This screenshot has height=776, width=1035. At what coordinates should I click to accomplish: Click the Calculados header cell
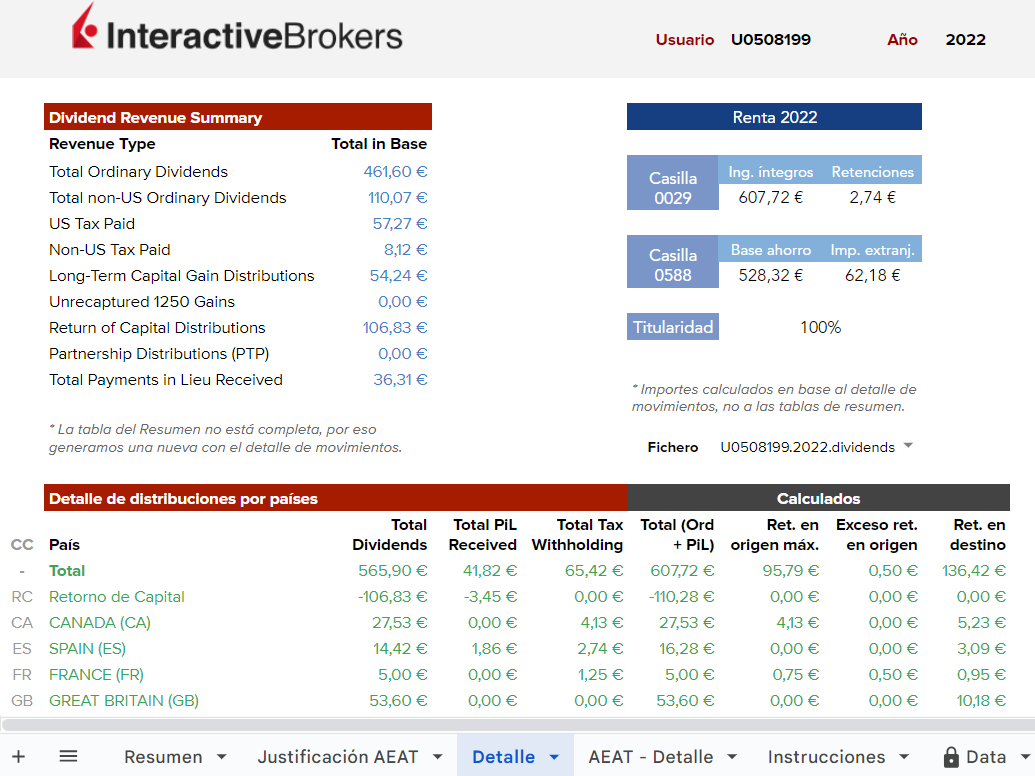(x=818, y=498)
